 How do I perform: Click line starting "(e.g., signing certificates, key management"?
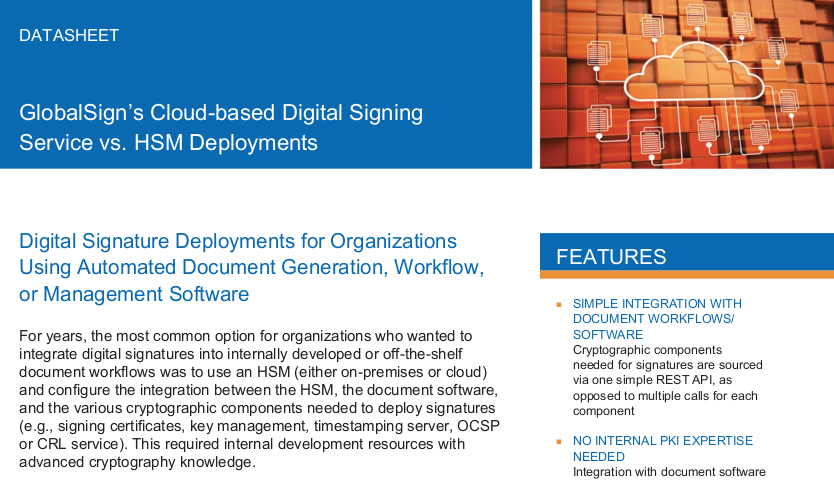click(260, 426)
